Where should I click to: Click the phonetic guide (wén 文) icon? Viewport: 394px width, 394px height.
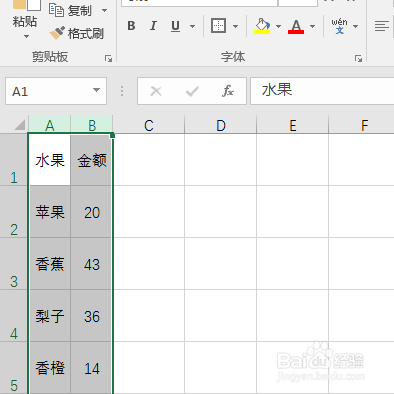tap(339, 26)
